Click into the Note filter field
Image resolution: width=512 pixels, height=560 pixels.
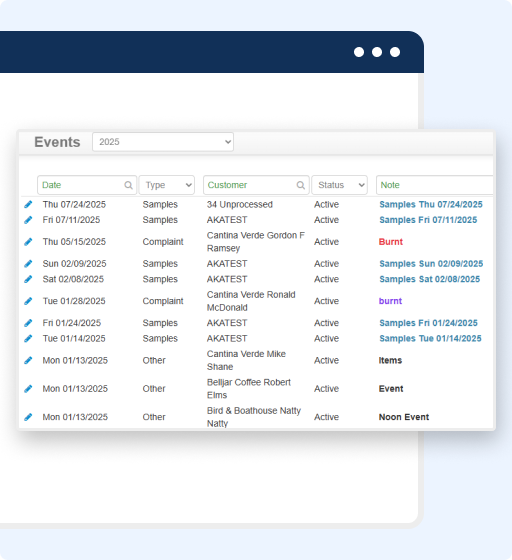pos(435,185)
